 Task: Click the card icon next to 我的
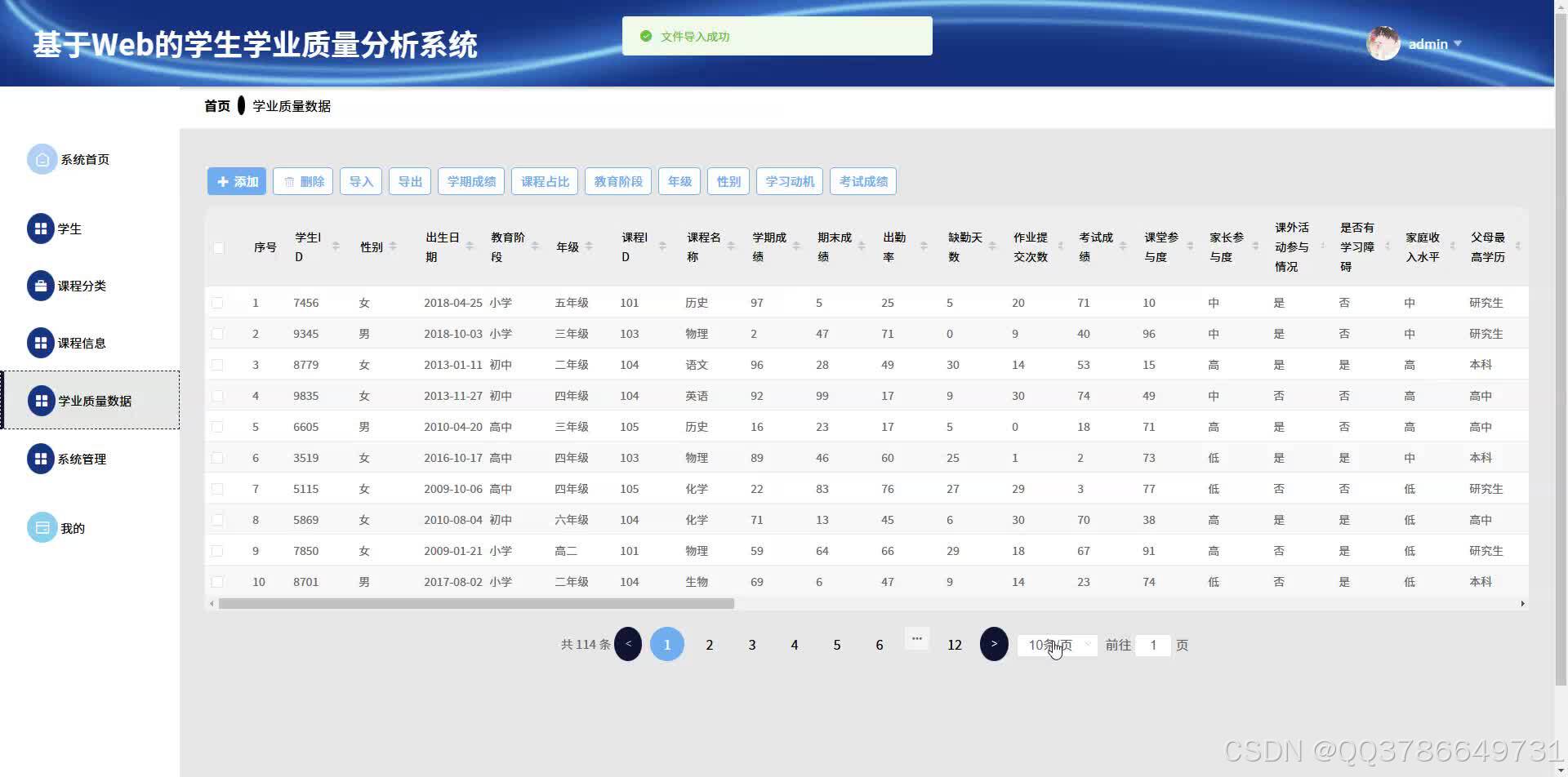pyautogui.click(x=42, y=527)
